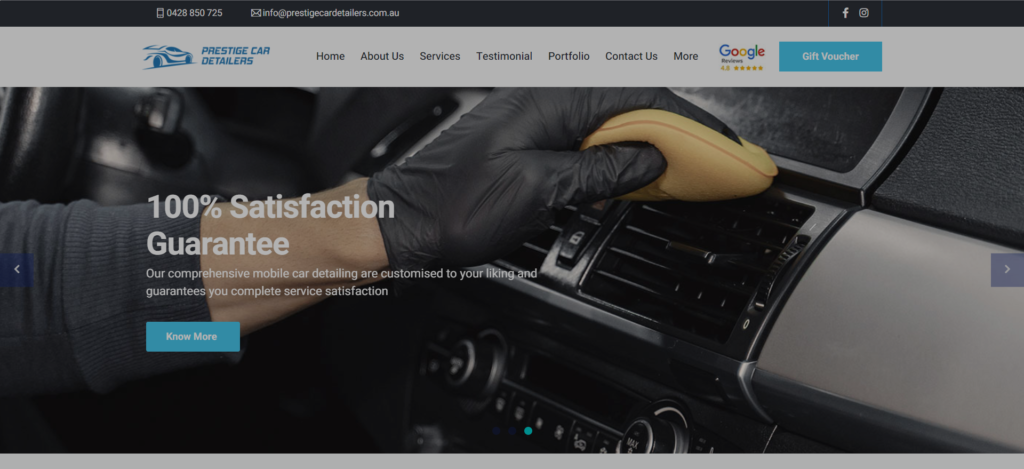Screen dimensions: 1024x469
Task: Click the Prestige Car Detailers logo
Action: pos(206,56)
